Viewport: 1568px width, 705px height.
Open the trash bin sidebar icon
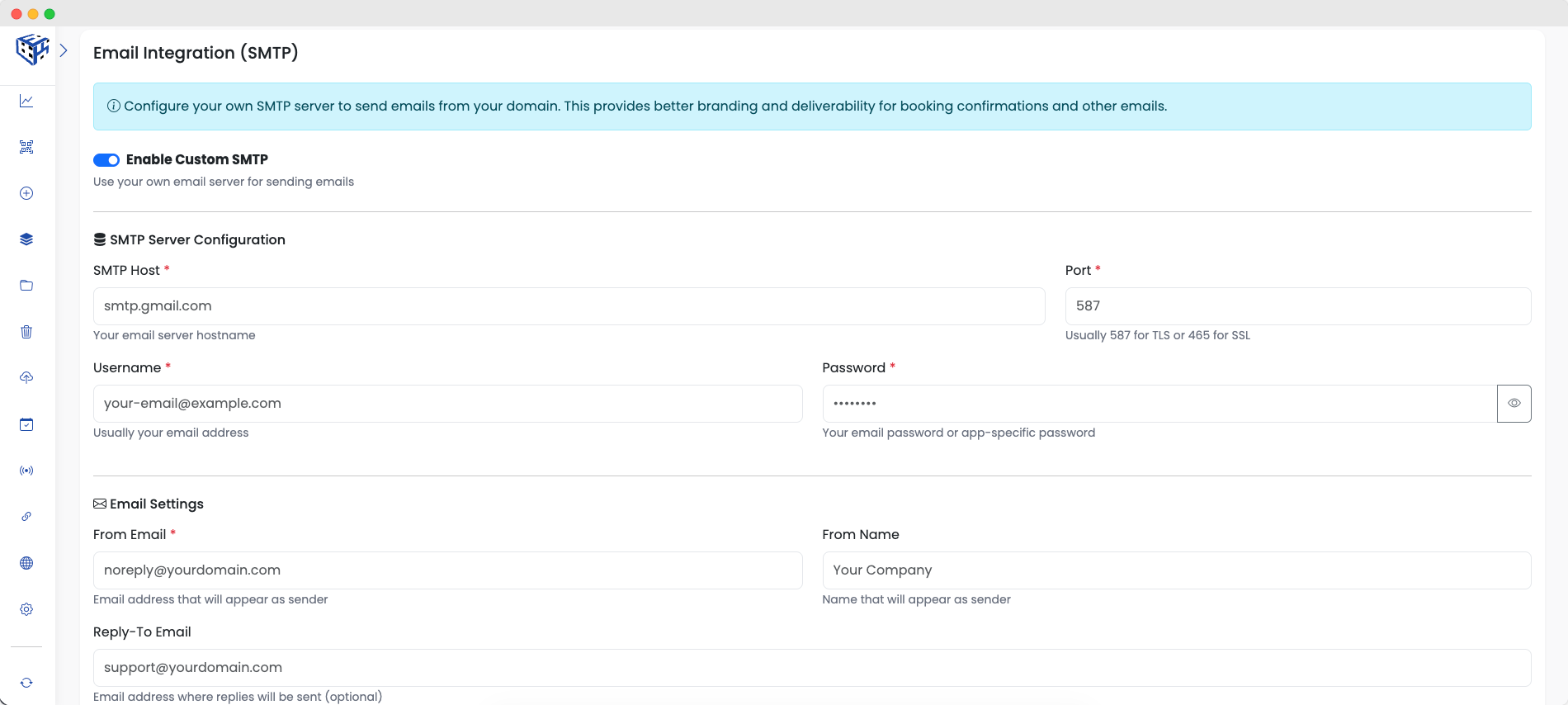[26, 332]
